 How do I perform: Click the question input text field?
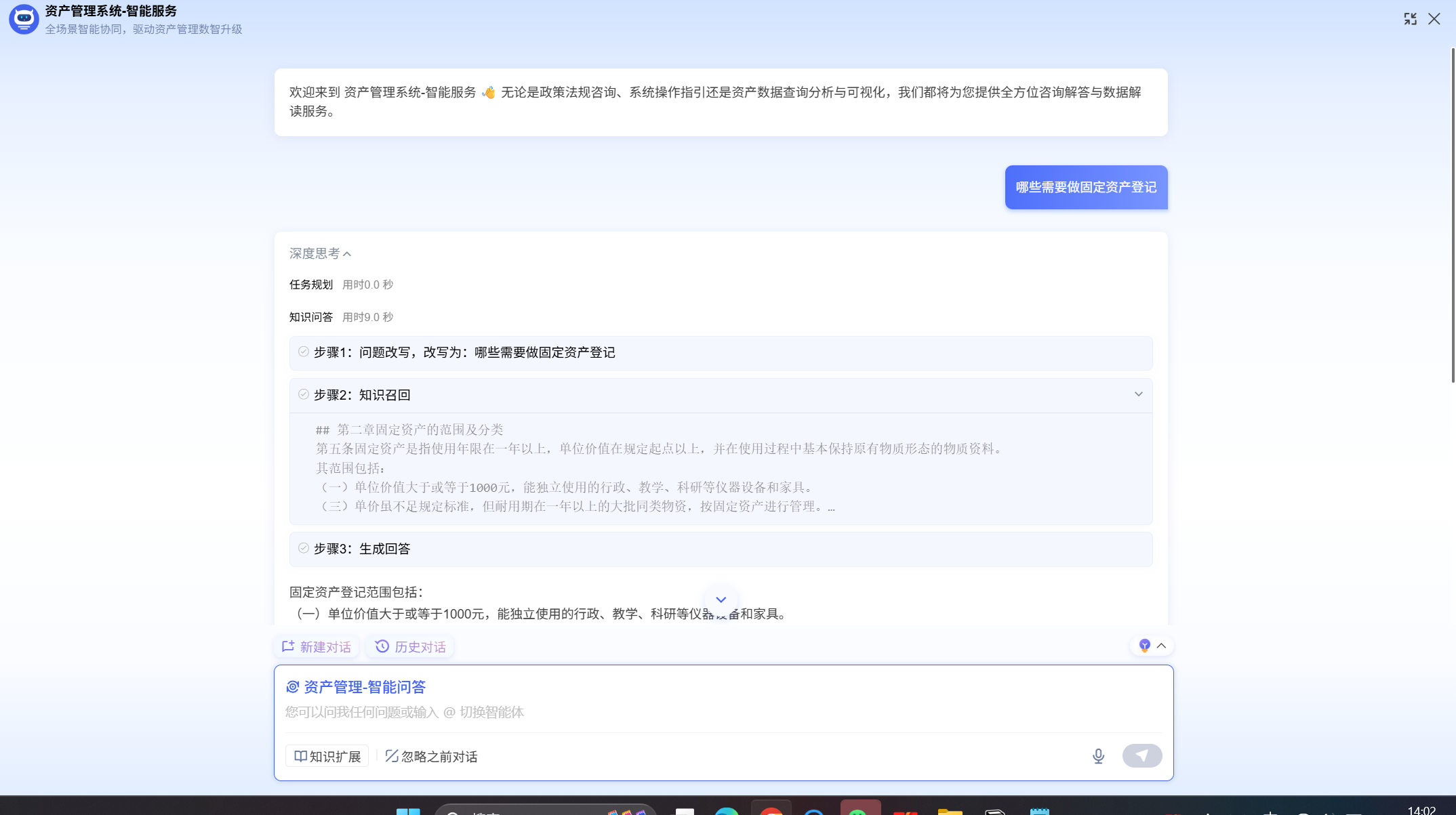[x=723, y=712]
